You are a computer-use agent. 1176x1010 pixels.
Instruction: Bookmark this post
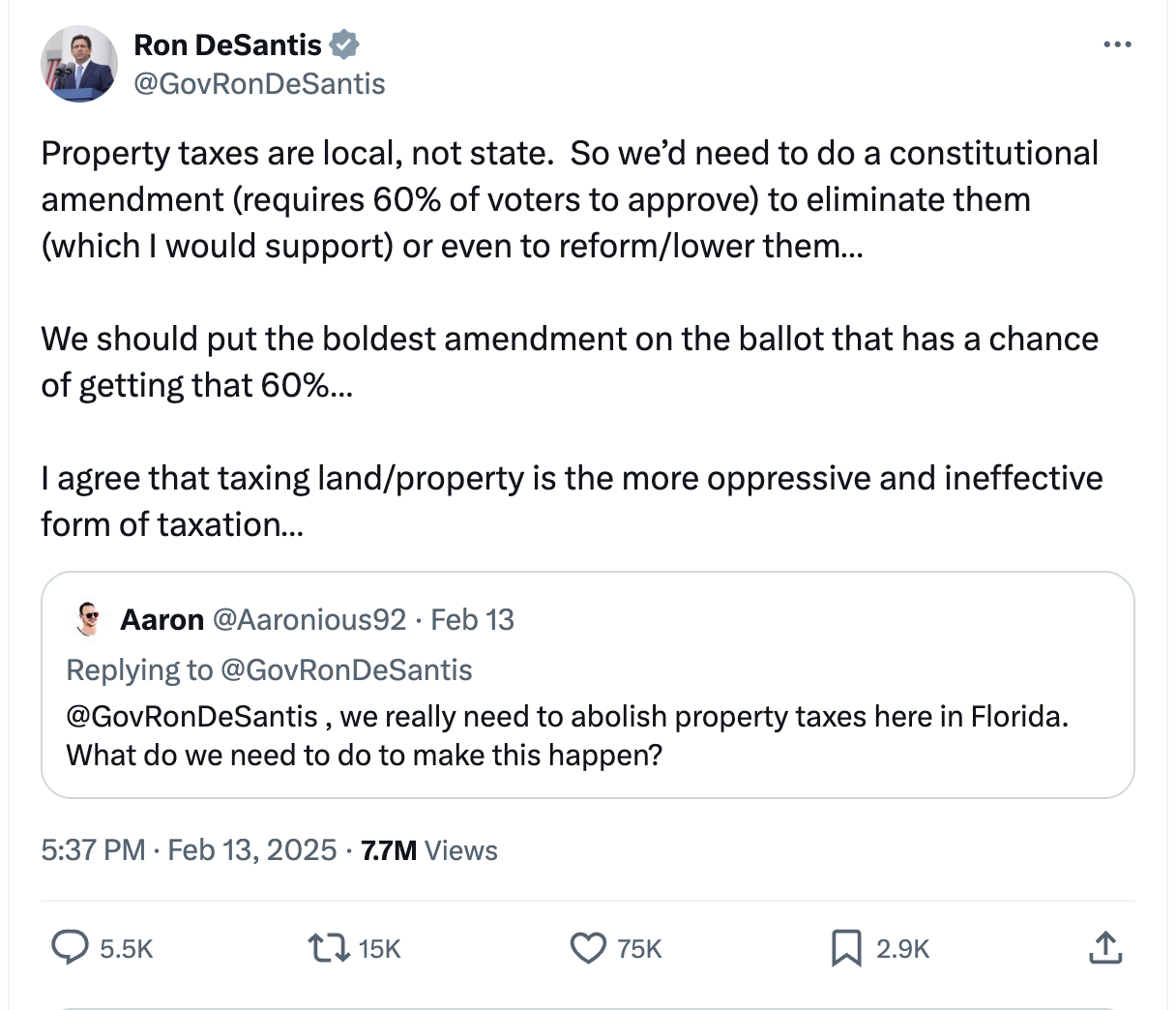846,948
